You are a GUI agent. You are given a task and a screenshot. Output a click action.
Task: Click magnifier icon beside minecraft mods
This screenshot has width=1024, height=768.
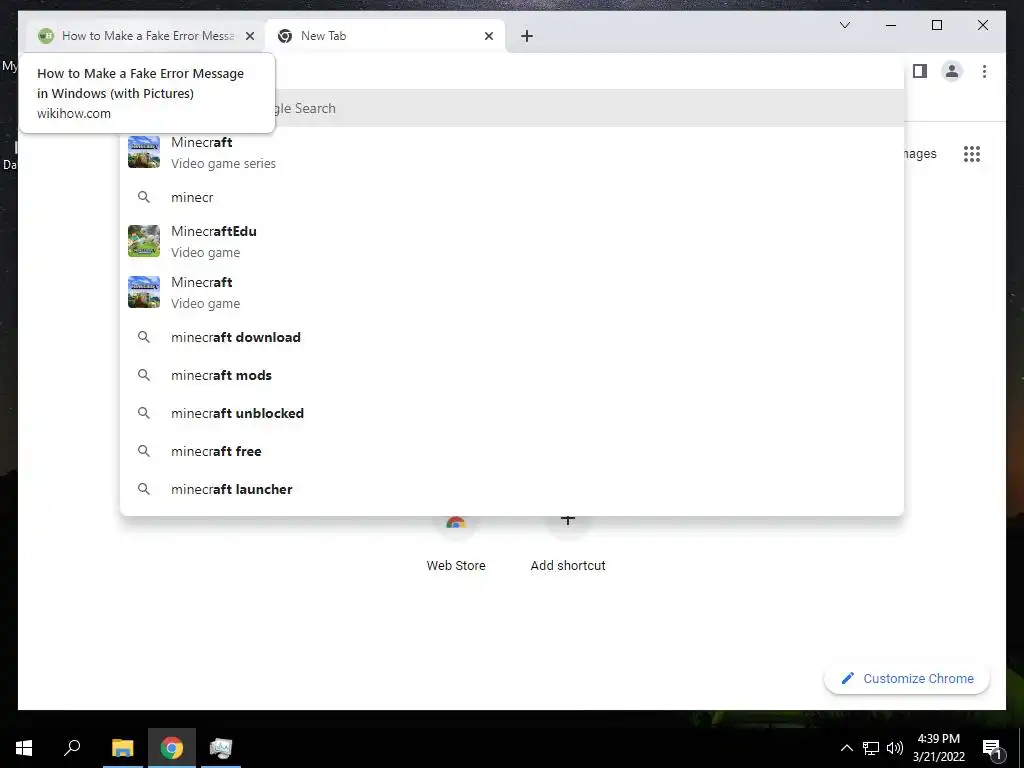click(144, 375)
